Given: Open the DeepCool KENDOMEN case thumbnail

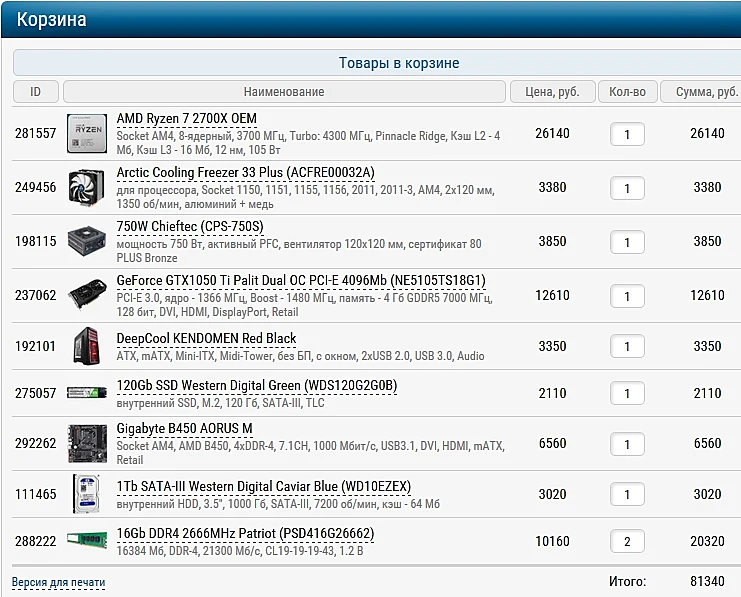Looking at the screenshot, I should coord(87,346).
